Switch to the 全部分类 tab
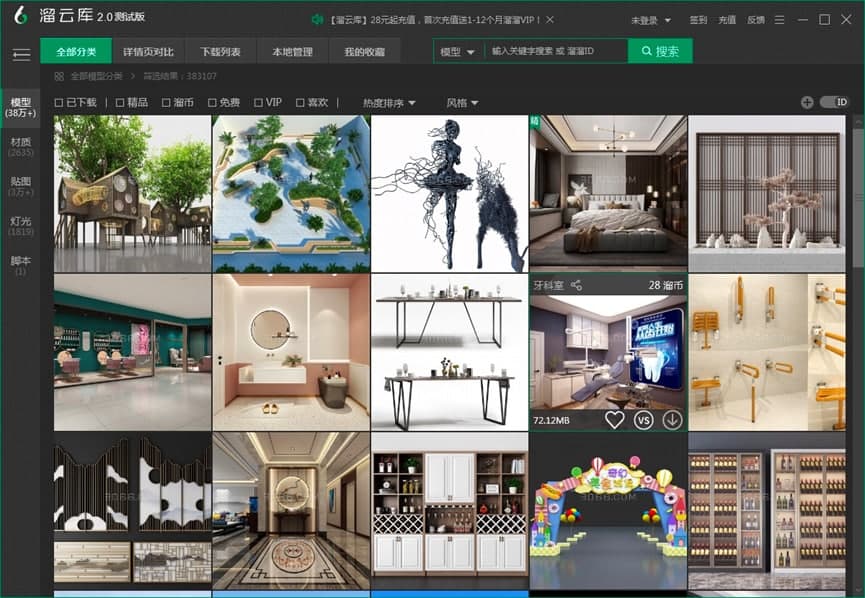Screen dimensions: 865x598 pos(76,51)
